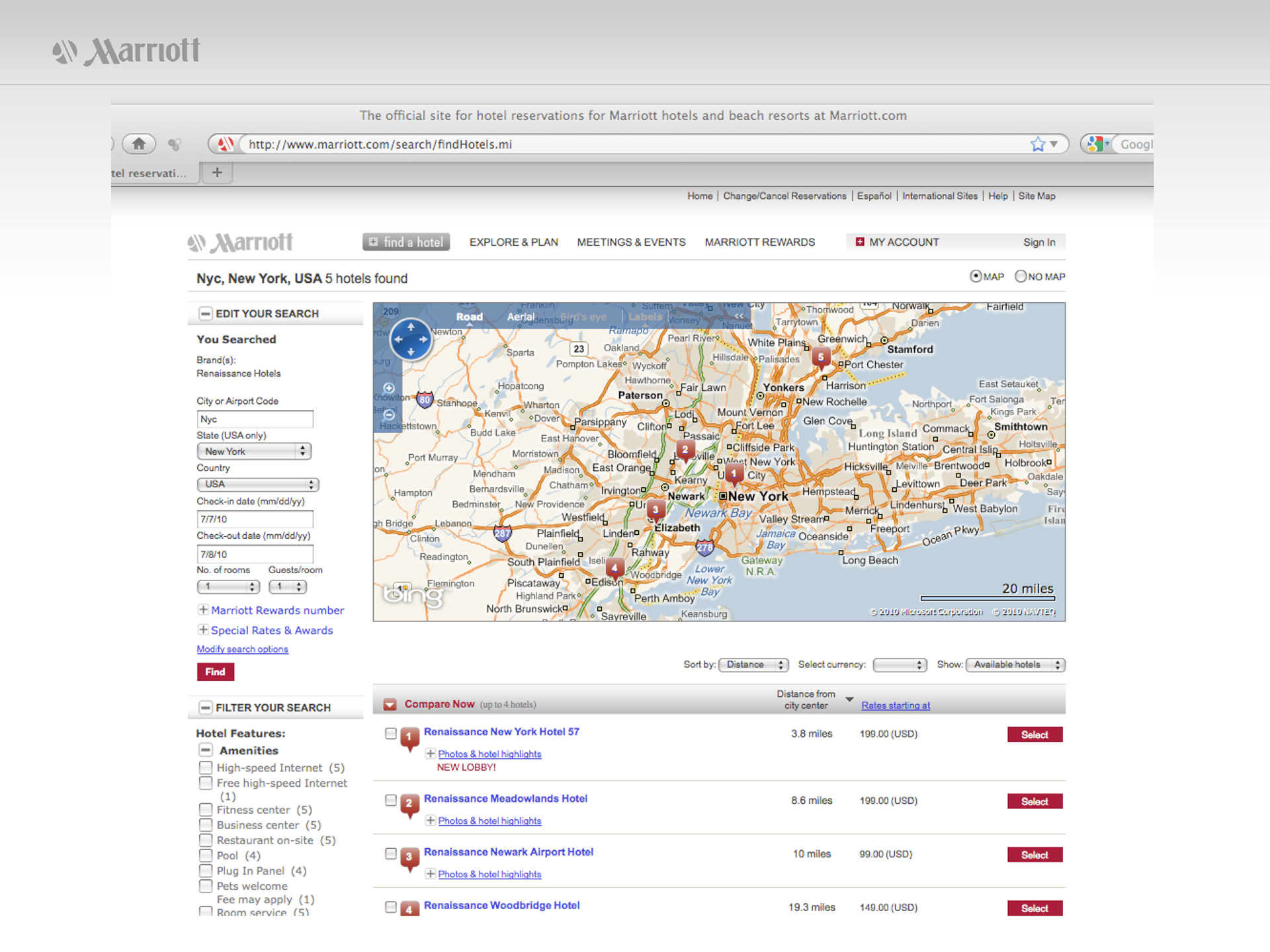The image size is (1270, 952).
Task: Click the browser URL address field
Action: [635, 144]
